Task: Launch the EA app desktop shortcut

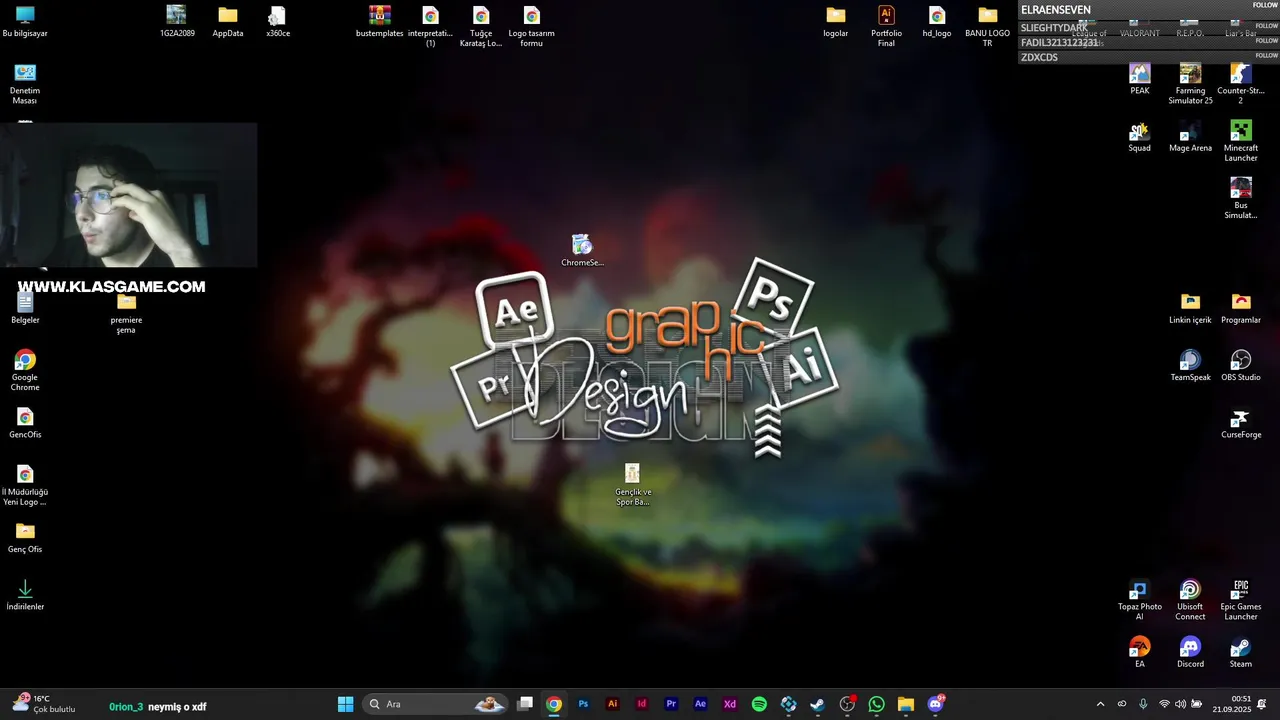Action: [x=1140, y=652]
